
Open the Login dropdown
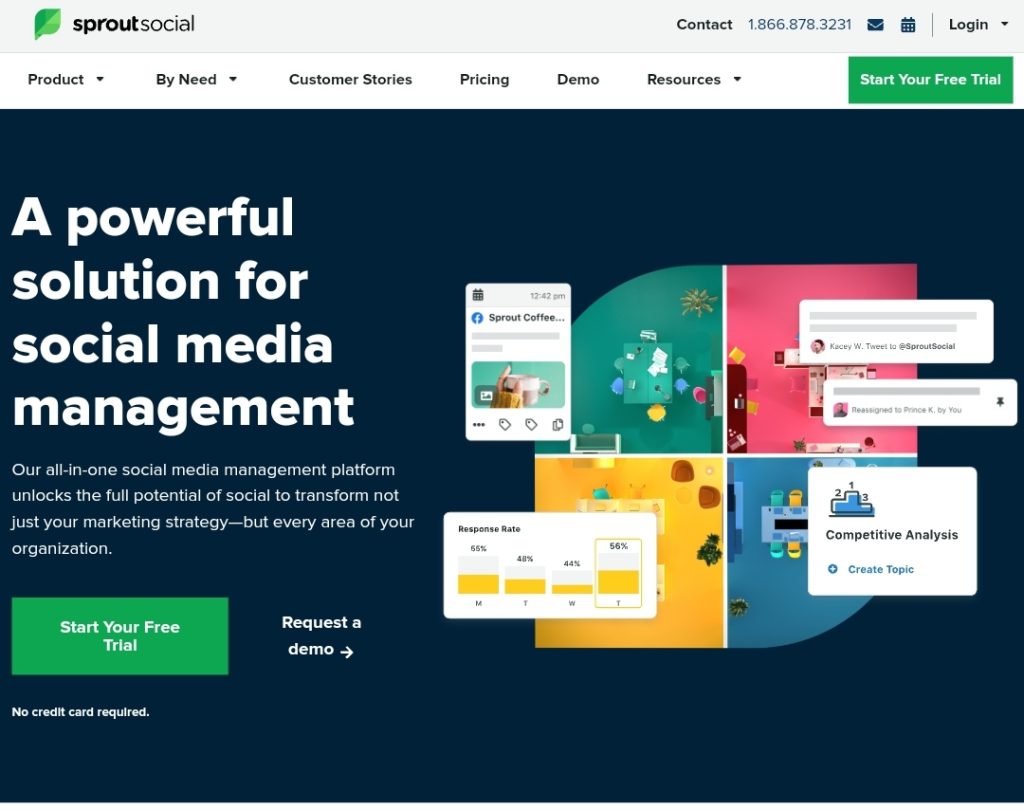(x=978, y=24)
